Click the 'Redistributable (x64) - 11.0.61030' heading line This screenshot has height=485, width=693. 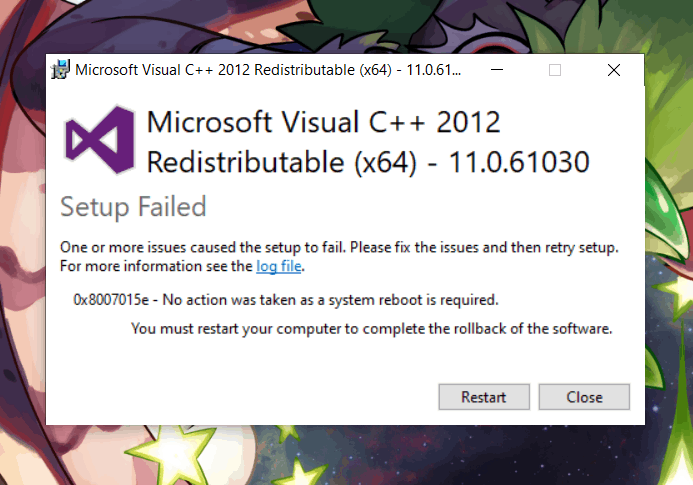tap(368, 162)
